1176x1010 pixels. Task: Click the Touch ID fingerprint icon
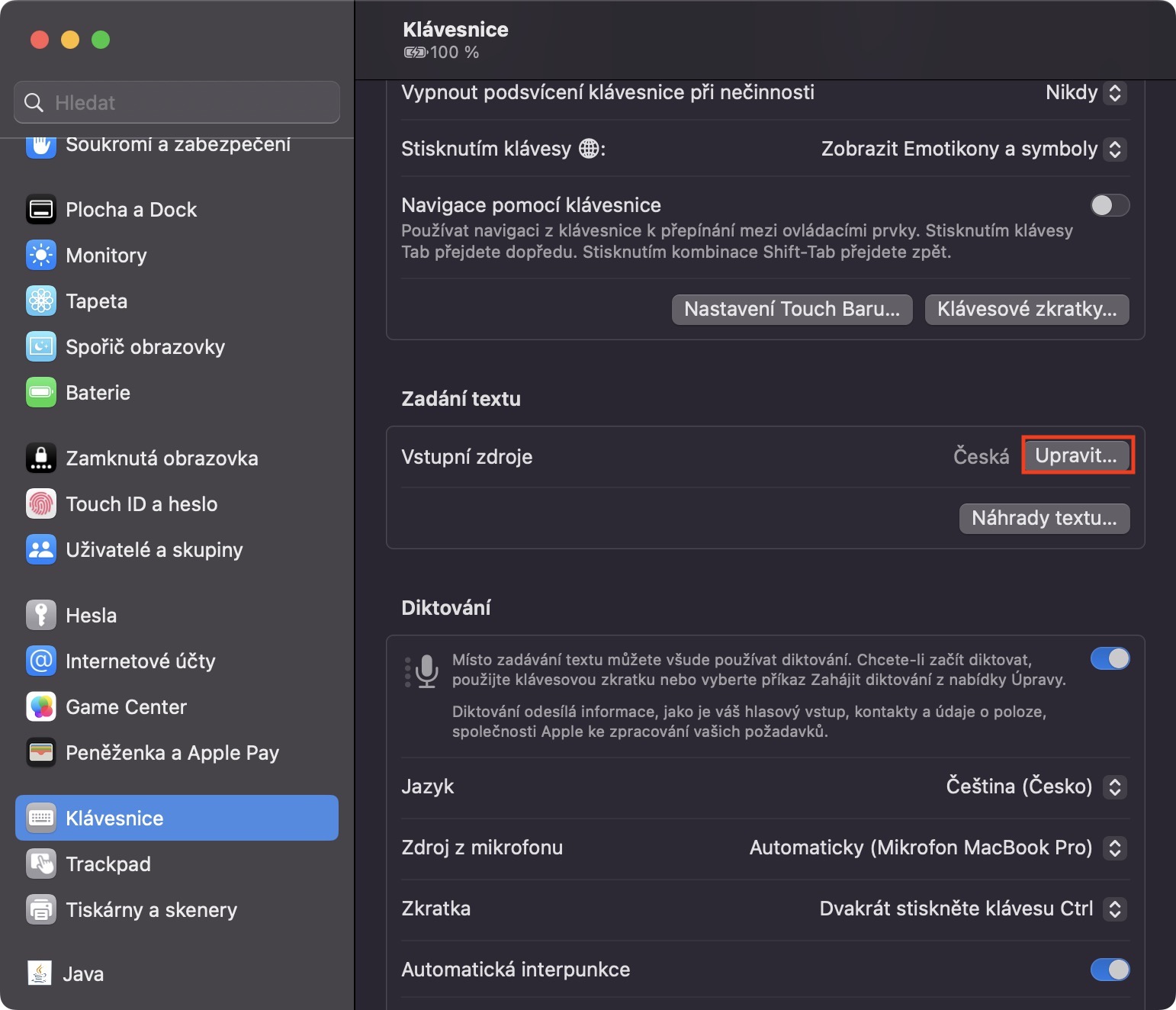coord(41,504)
